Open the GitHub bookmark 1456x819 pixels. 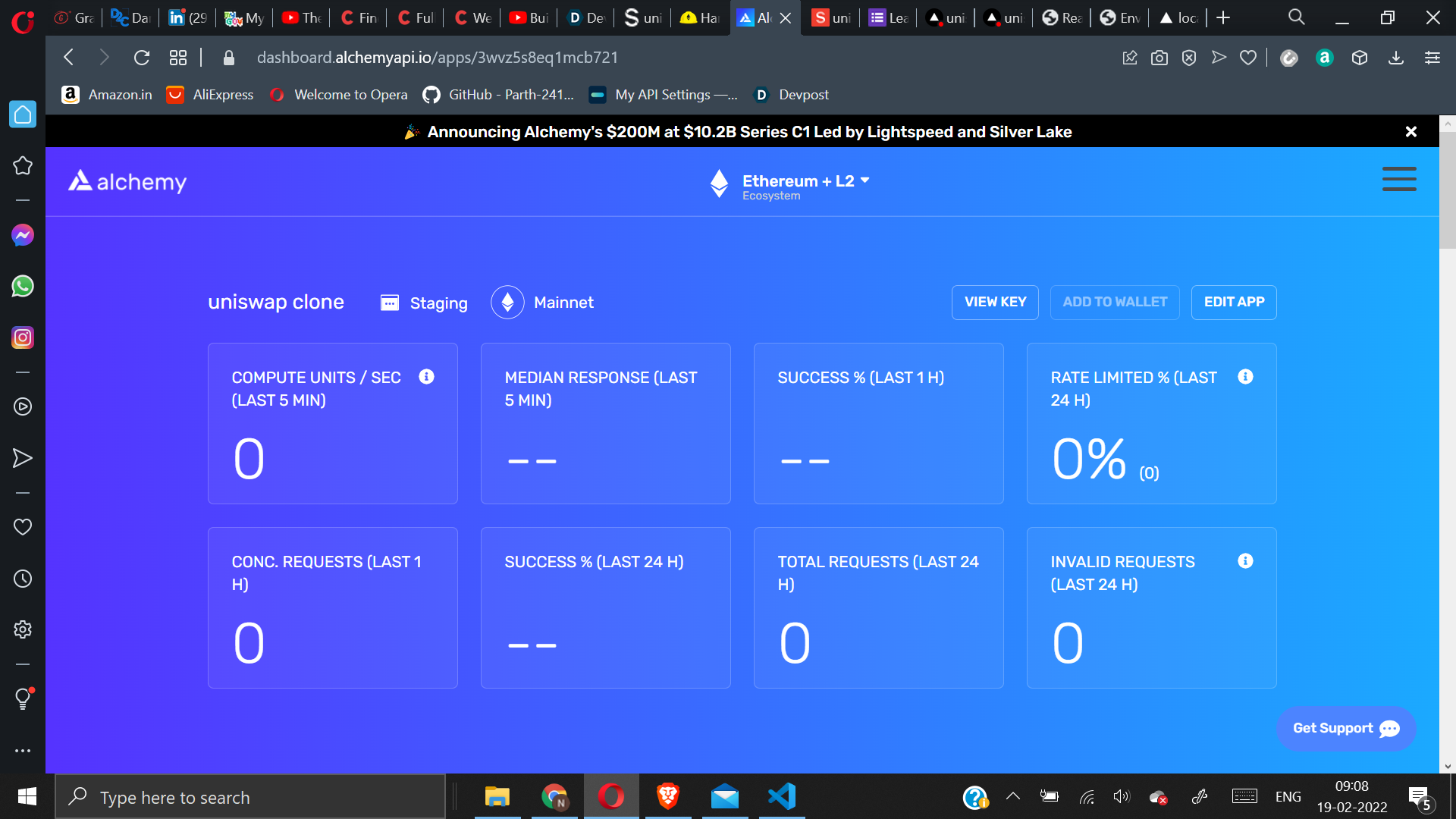click(499, 95)
